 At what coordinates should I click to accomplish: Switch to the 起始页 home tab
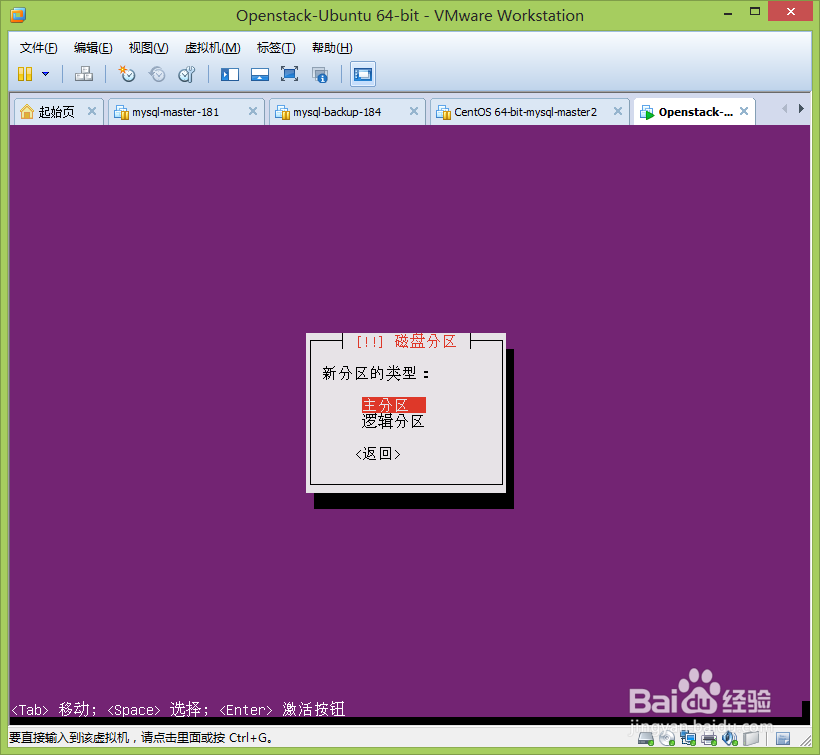click(55, 111)
